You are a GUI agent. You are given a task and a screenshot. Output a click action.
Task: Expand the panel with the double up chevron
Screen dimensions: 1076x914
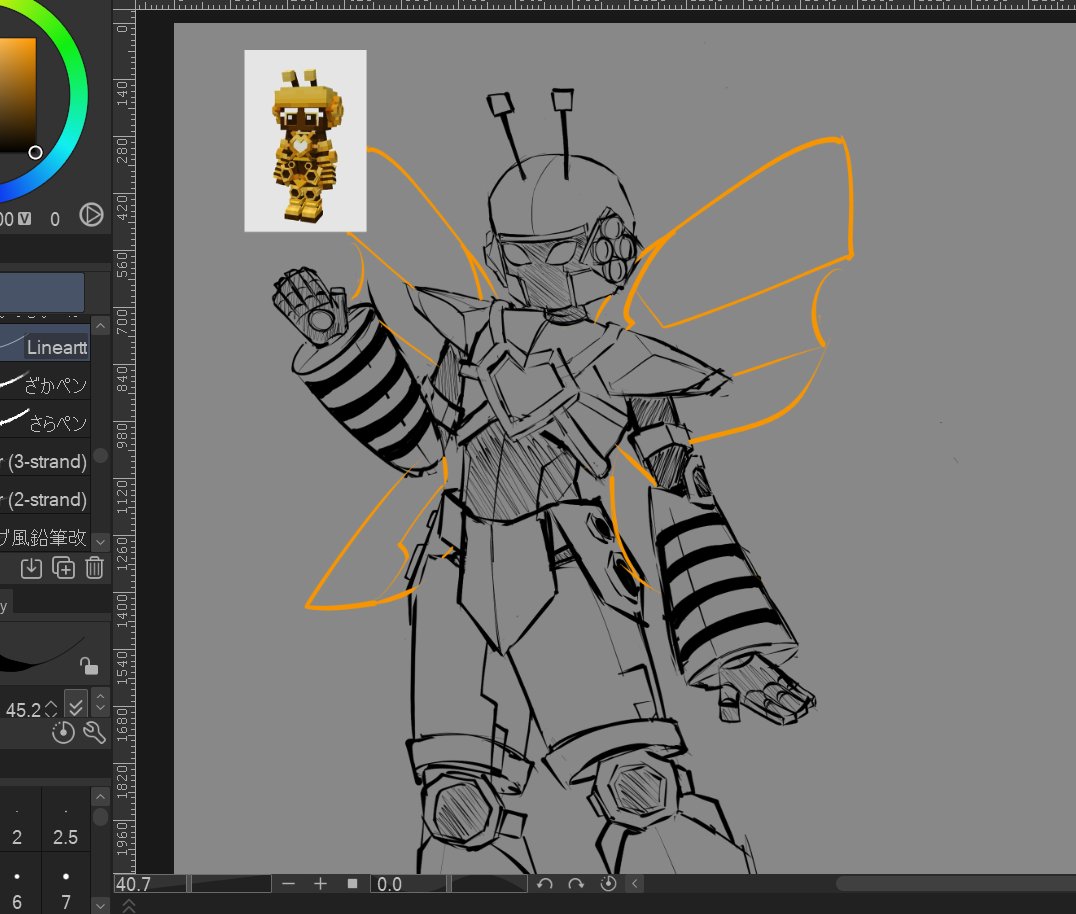(128, 906)
